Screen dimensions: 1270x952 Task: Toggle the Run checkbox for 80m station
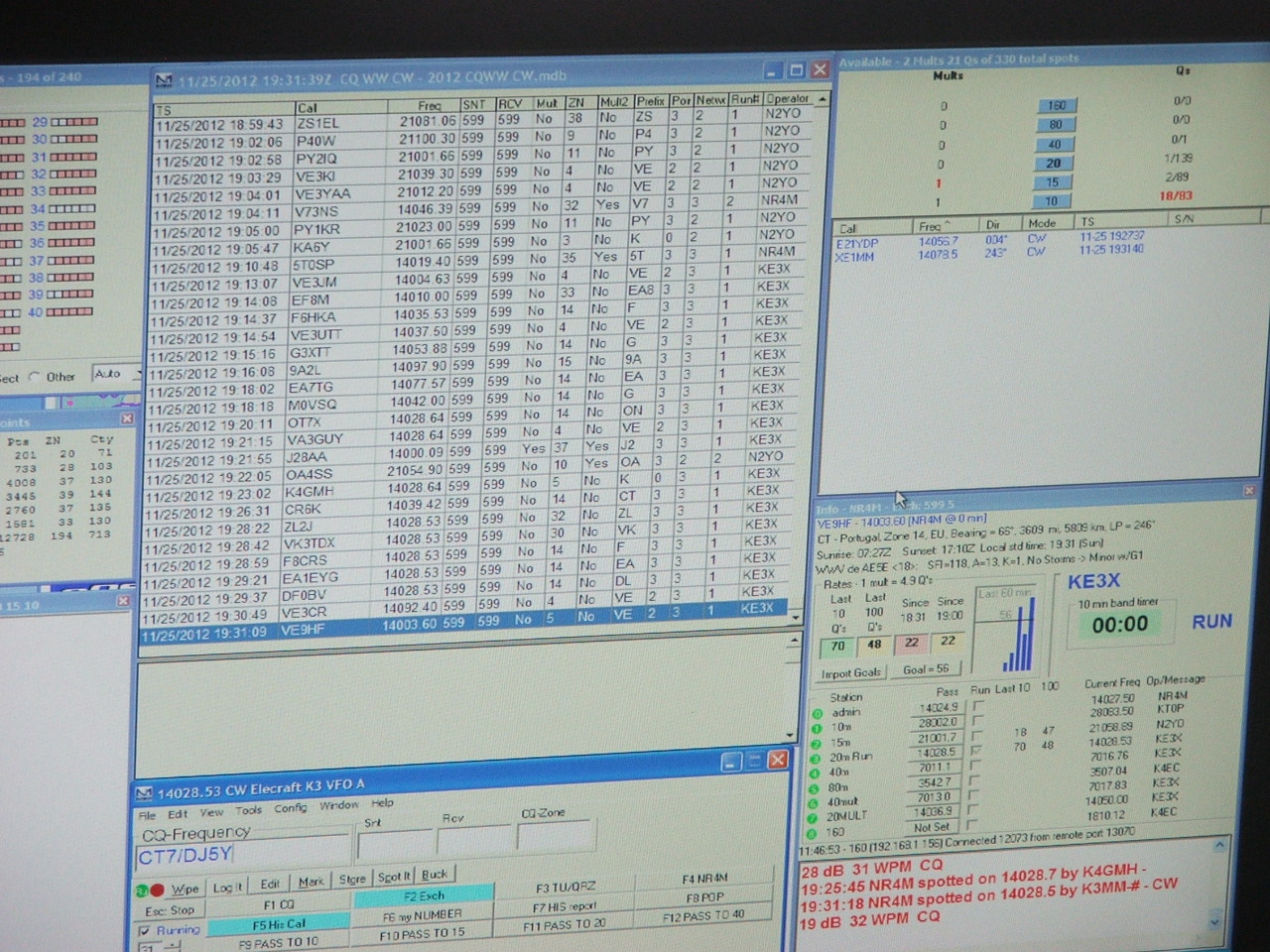tap(975, 781)
